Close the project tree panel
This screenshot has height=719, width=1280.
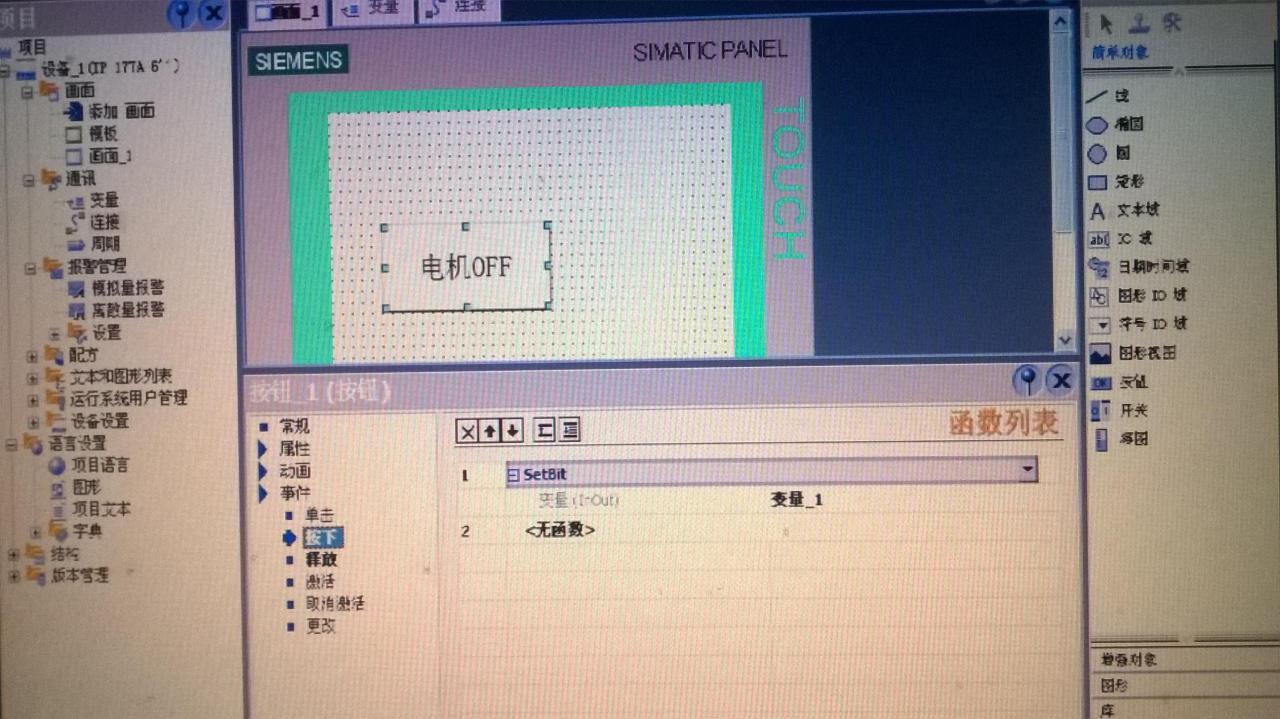tap(213, 13)
